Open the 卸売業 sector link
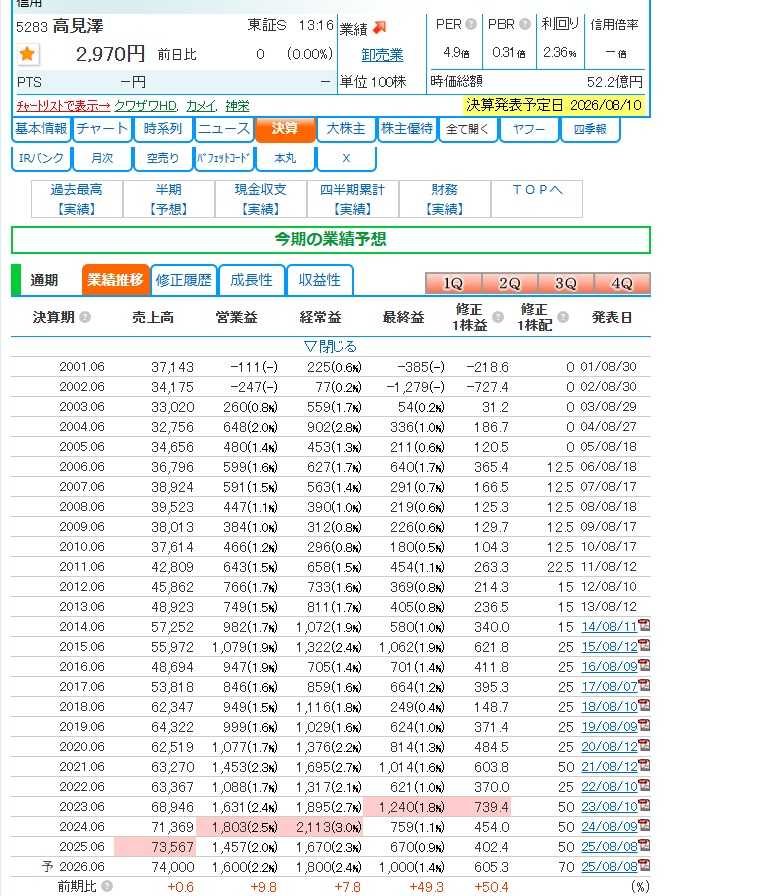Image resolution: width=783 pixels, height=896 pixels. [382, 55]
